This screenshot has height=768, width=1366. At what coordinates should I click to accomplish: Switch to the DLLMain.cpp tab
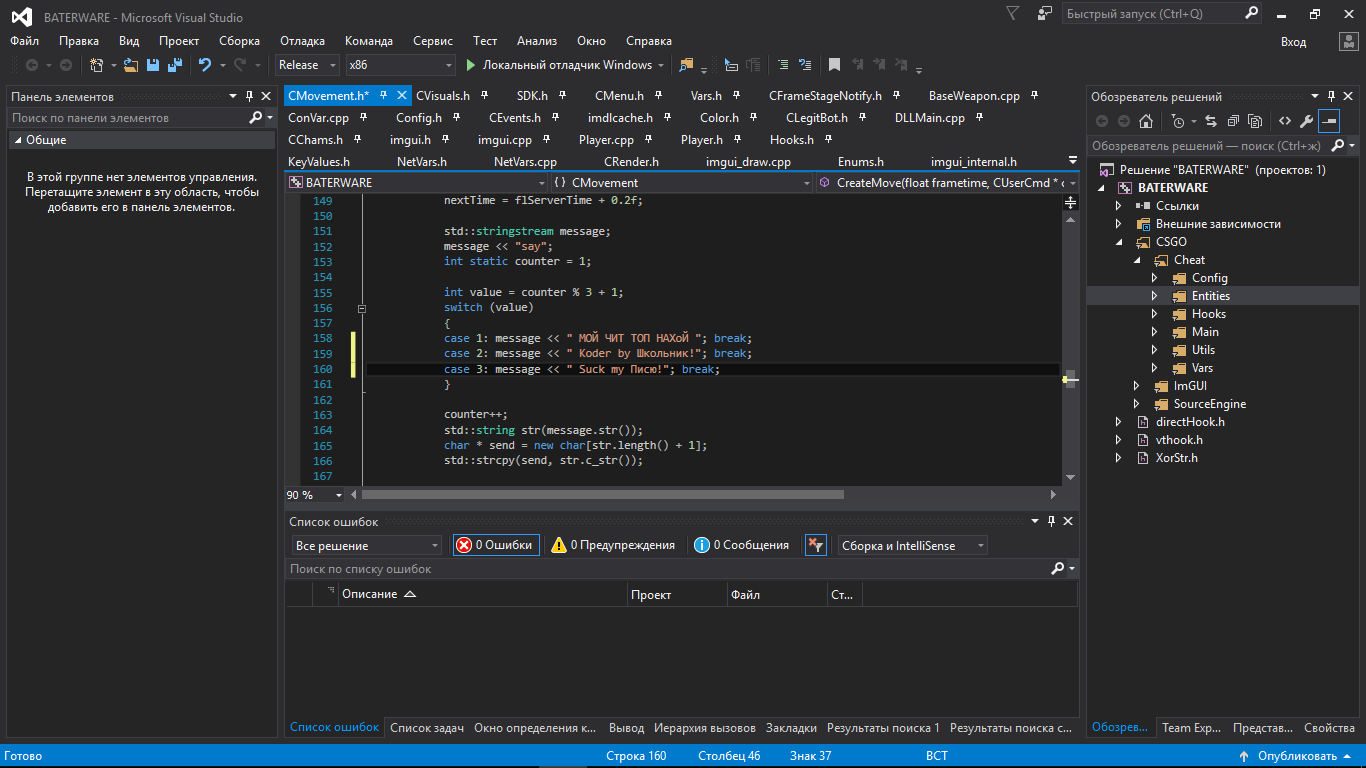pos(929,118)
